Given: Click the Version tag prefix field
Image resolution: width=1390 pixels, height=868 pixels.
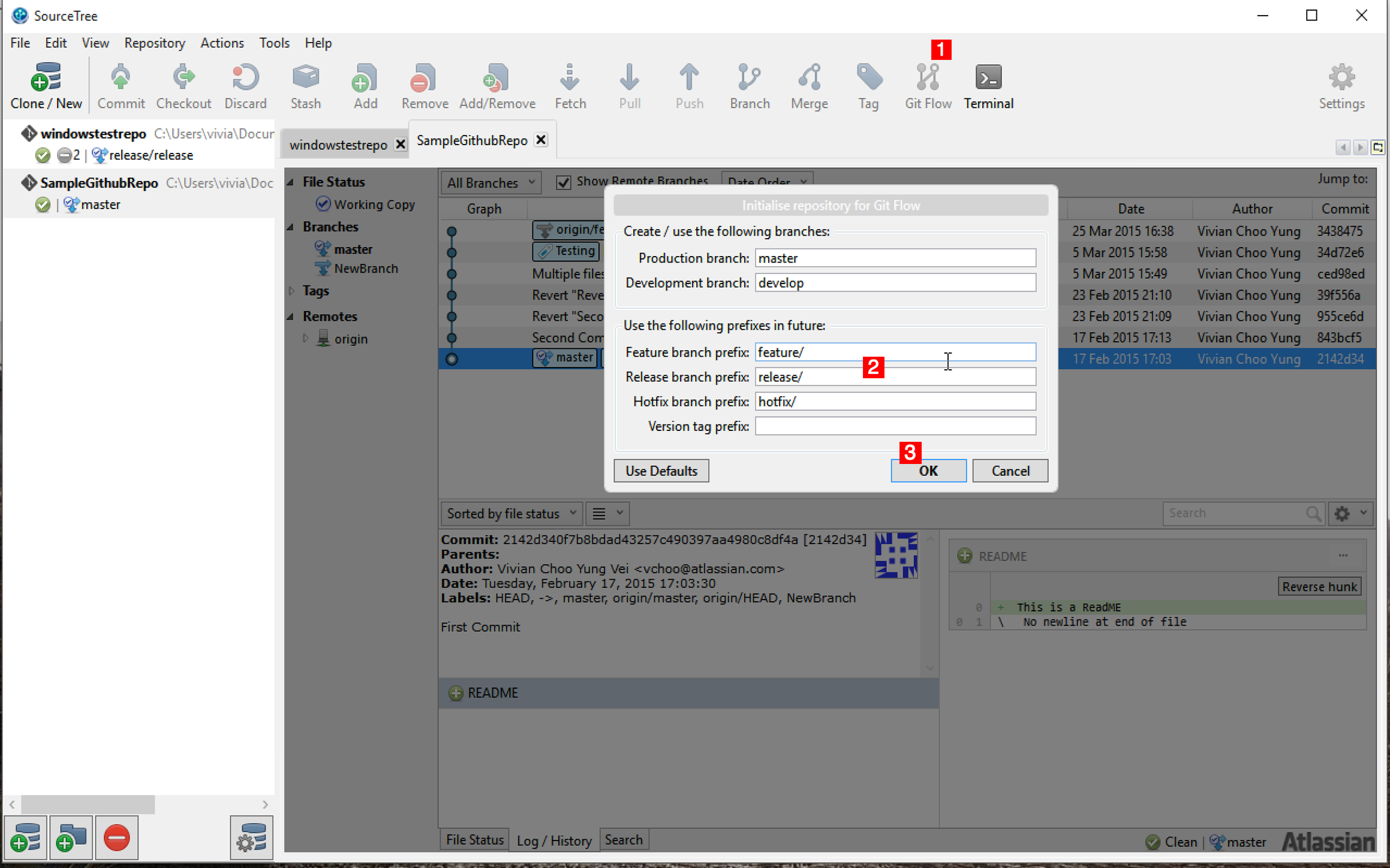Looking at the screenshot, I should [895, 426].
